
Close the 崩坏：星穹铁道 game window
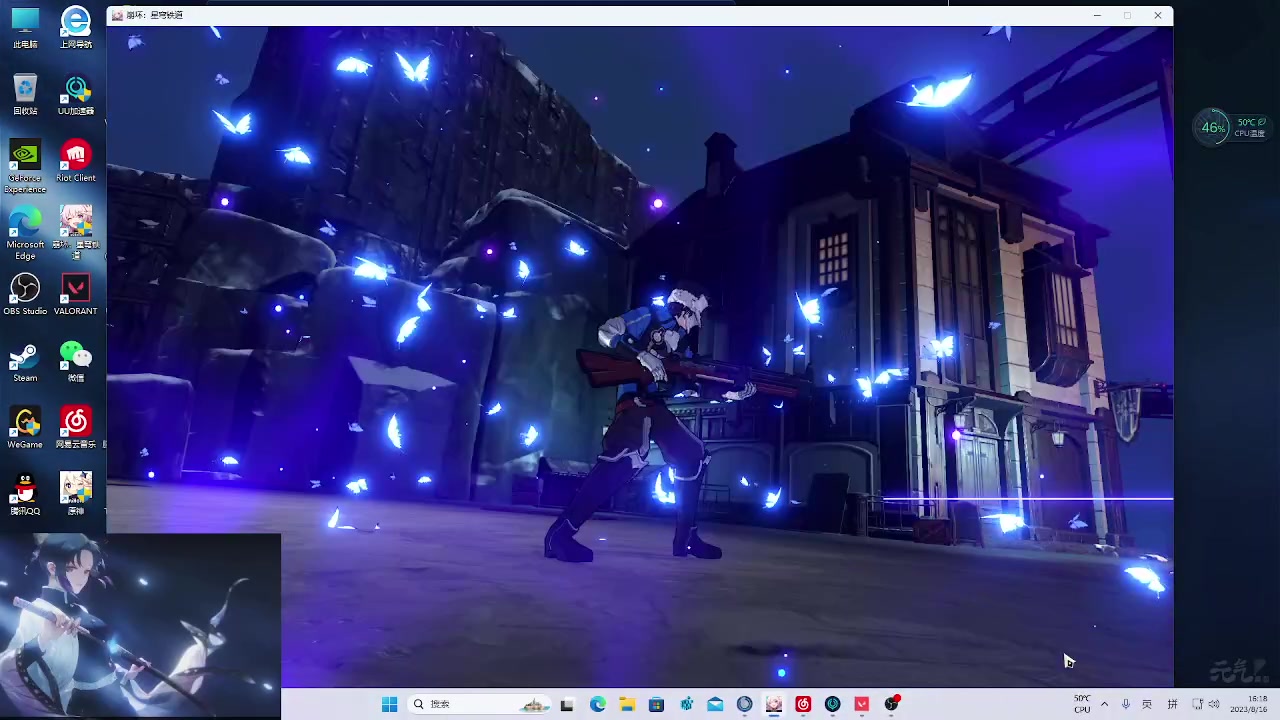tap(1158, 15)
